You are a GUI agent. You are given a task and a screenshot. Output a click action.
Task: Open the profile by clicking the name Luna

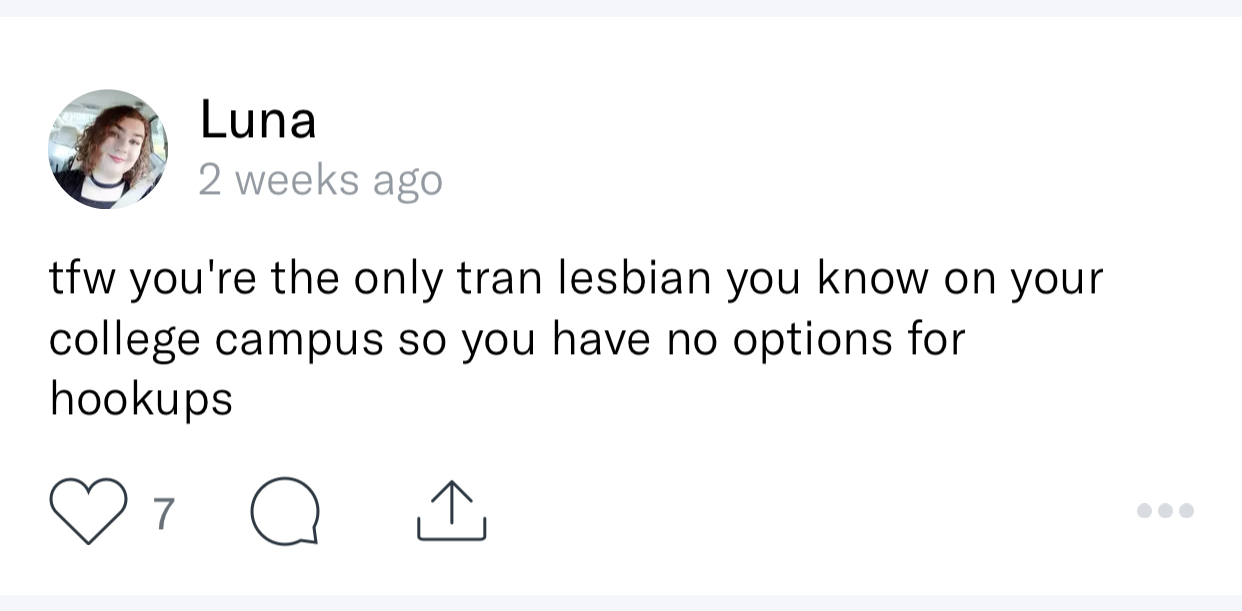[x=258, y=120]
